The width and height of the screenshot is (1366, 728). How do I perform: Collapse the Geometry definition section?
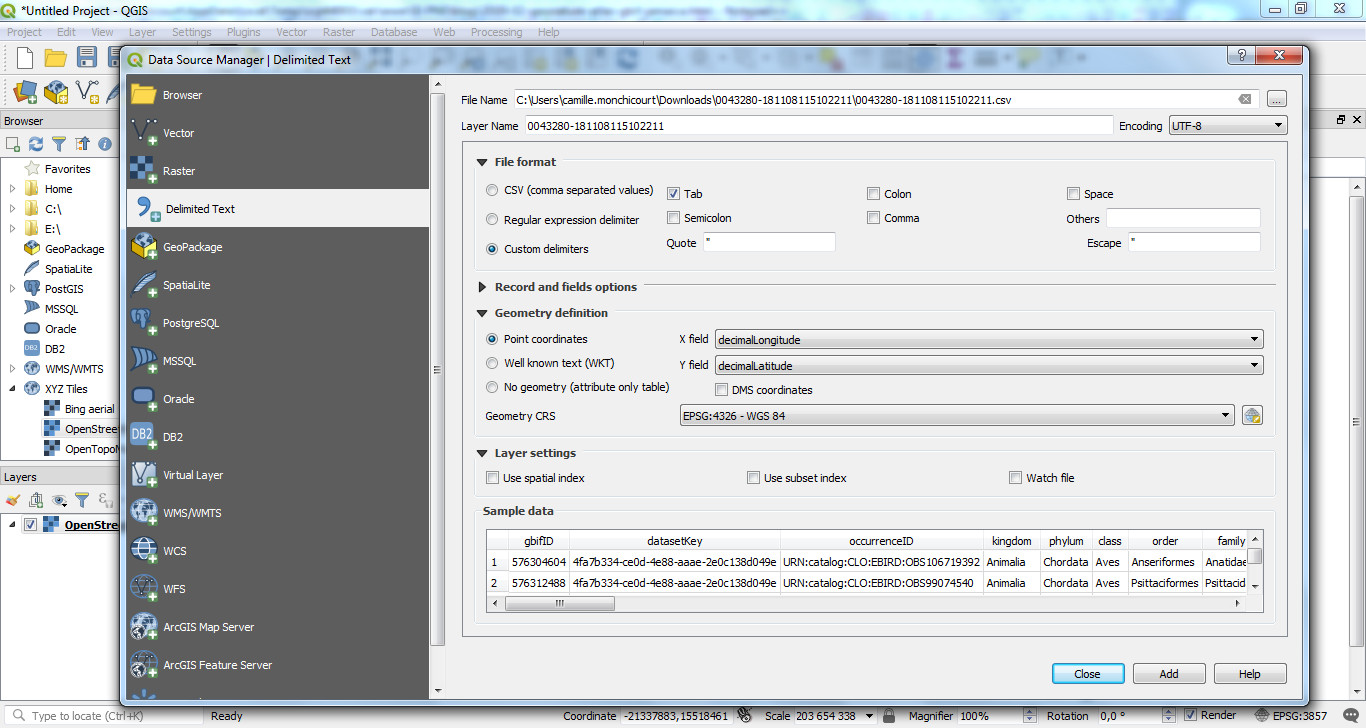pyautogui.click(x=483, y=313)
